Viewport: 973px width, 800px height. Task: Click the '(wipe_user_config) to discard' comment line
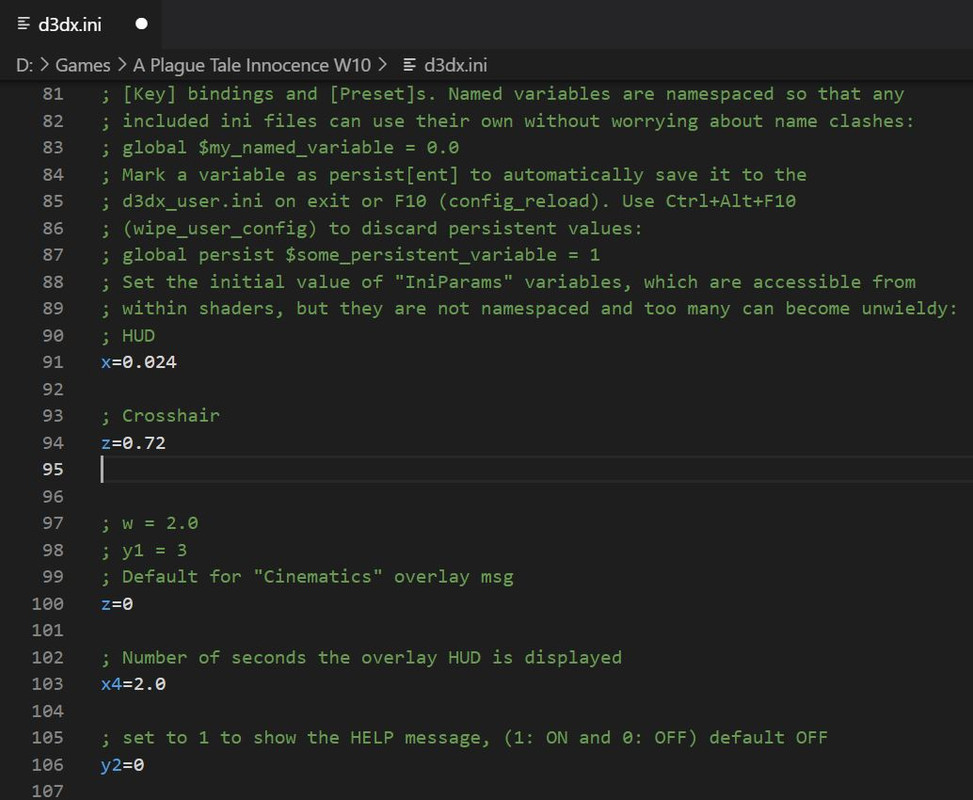pyautogui.click(x=372, y=228)
